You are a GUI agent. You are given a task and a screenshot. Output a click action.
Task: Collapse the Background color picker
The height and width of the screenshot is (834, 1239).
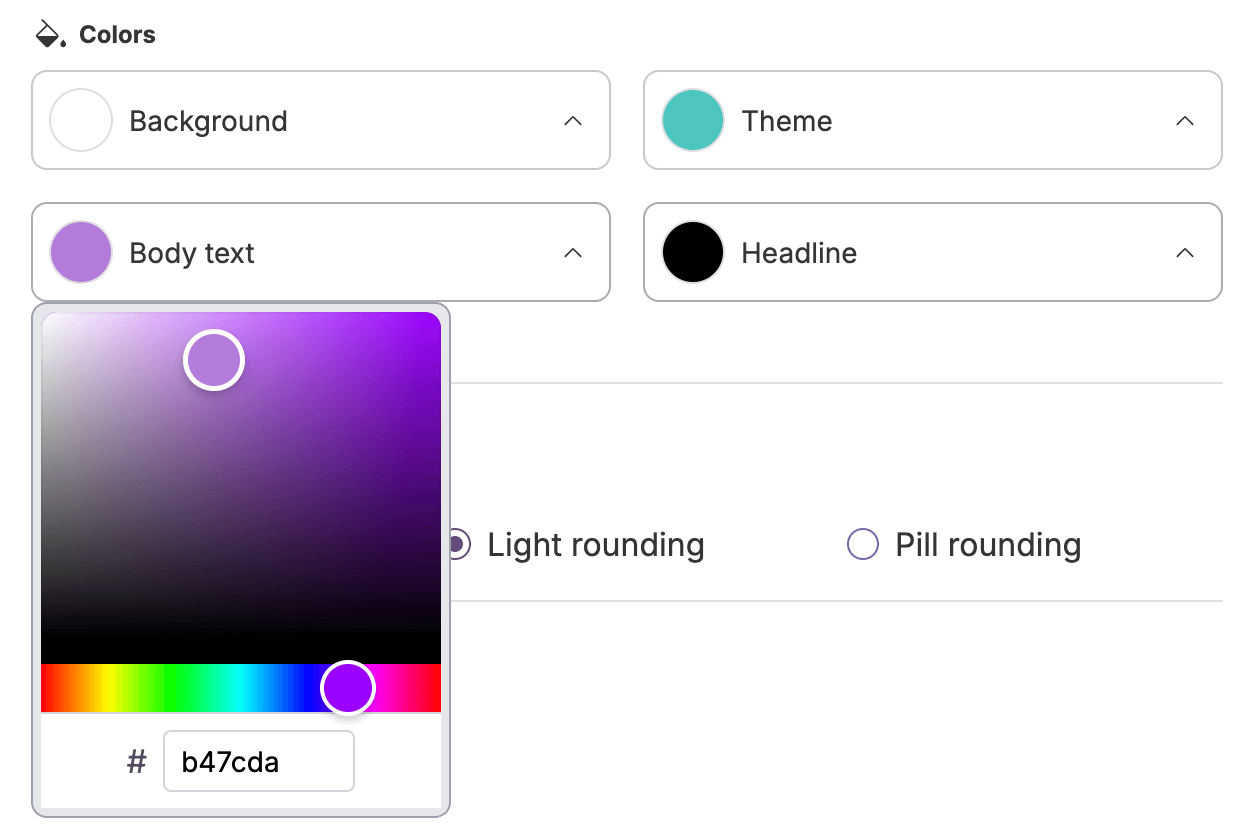pos(573,120)
